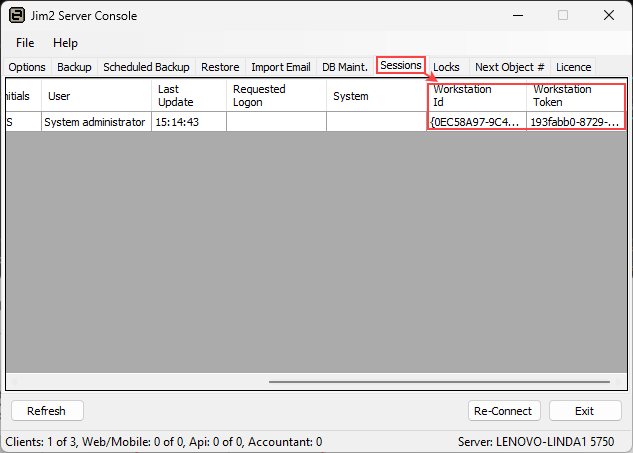
Task: Close the Jim2 Server Console window
Action: [609, 16]
